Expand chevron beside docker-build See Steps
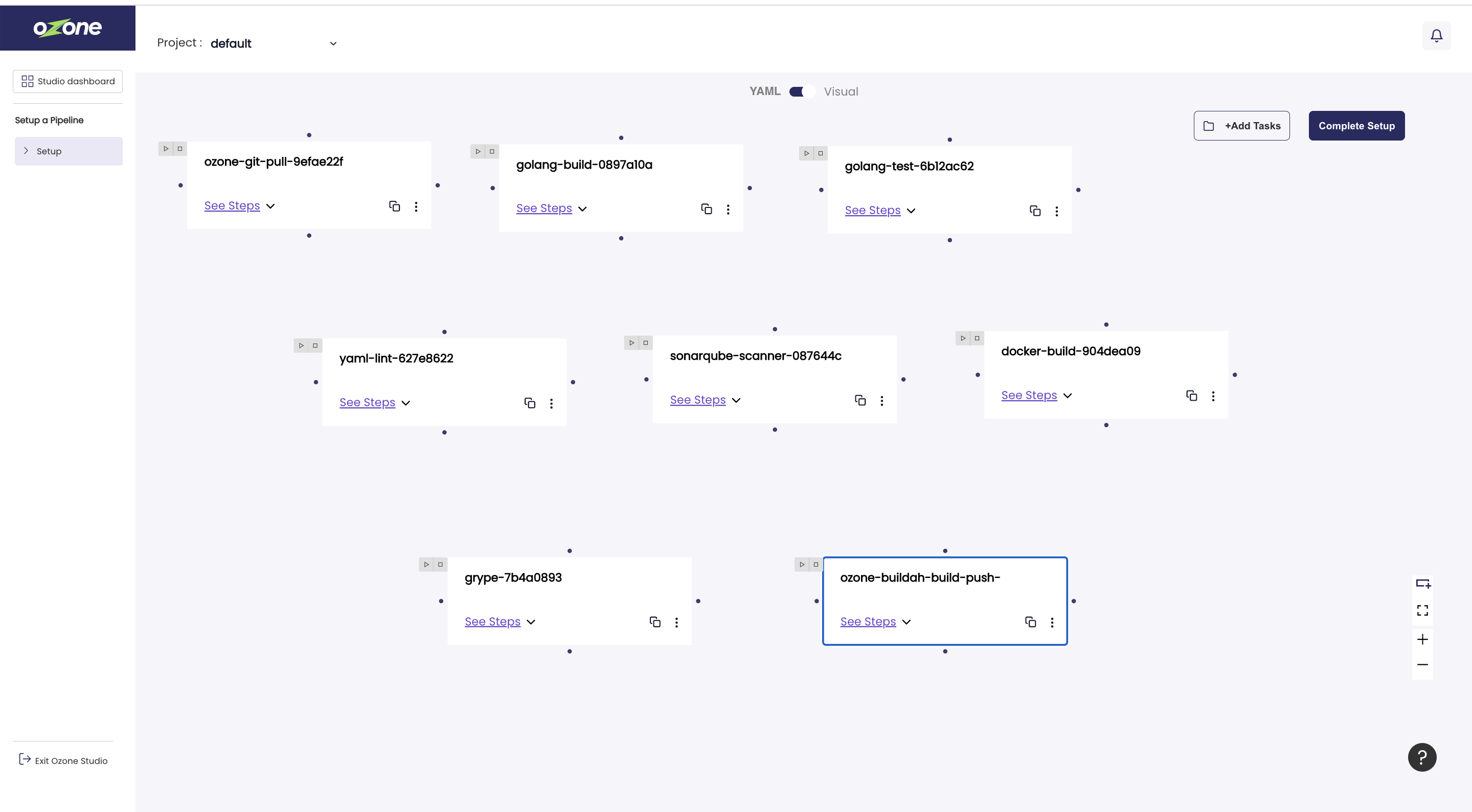Image resolution: width=1472 pixels, height=812 pixels. coord(1068,396)
